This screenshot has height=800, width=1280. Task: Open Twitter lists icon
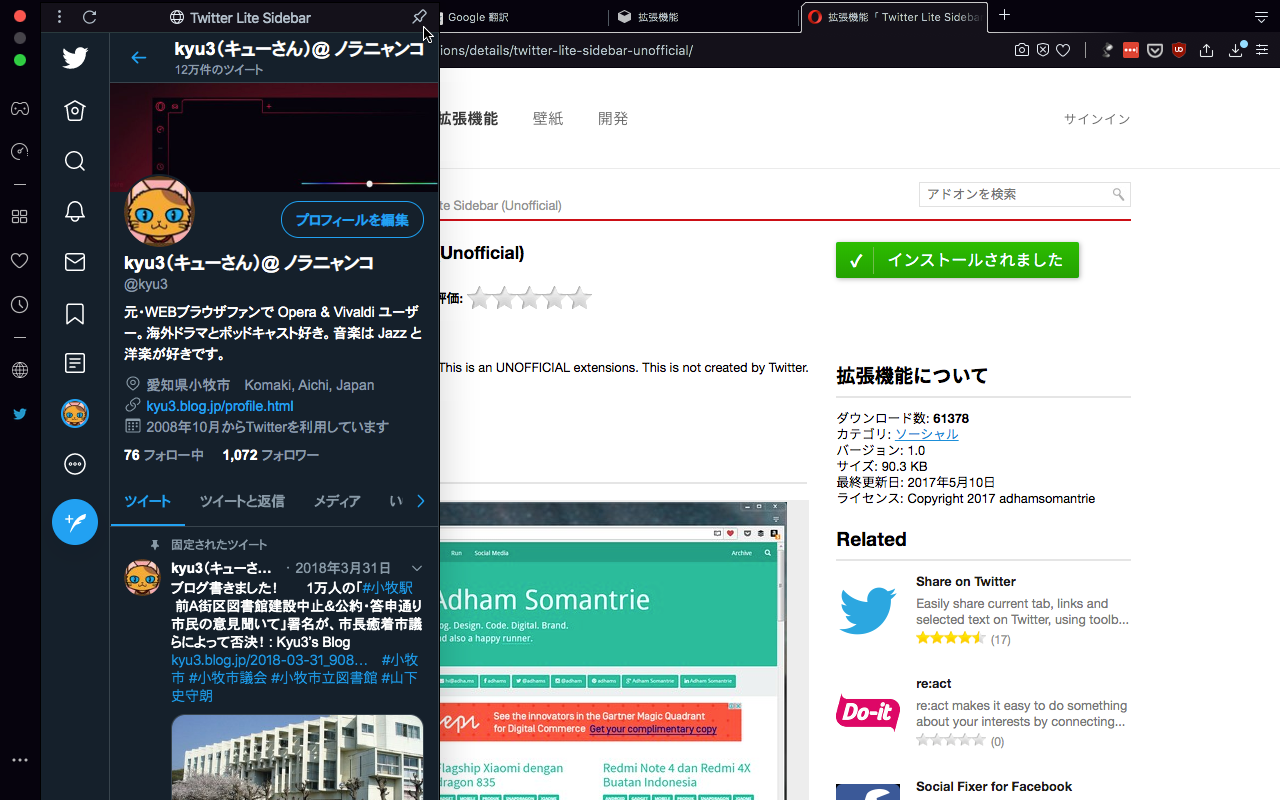[75, 363]
